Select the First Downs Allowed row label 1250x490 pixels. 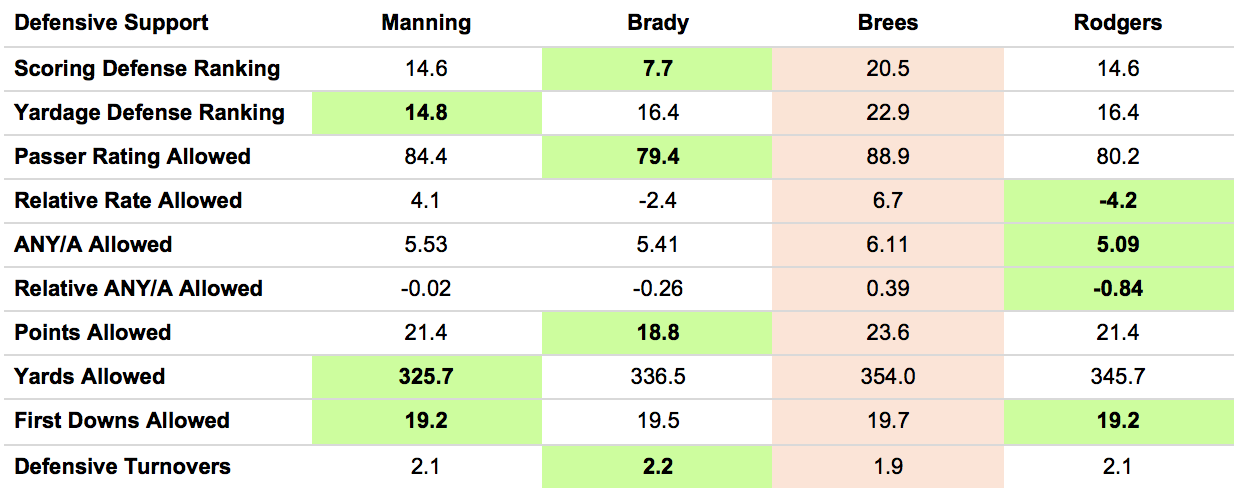122,421
